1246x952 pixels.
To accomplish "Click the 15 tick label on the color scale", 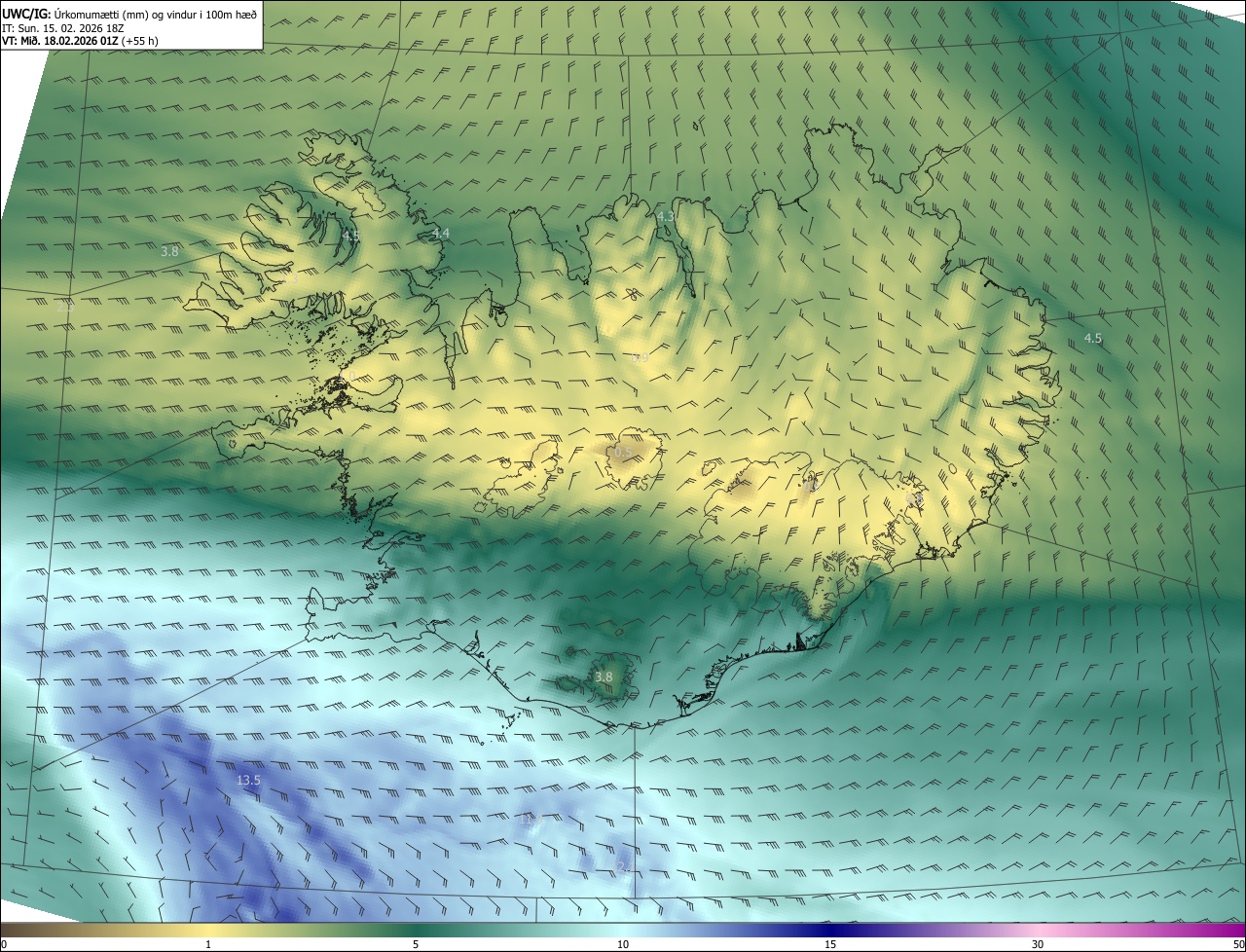I will [830, 944].
